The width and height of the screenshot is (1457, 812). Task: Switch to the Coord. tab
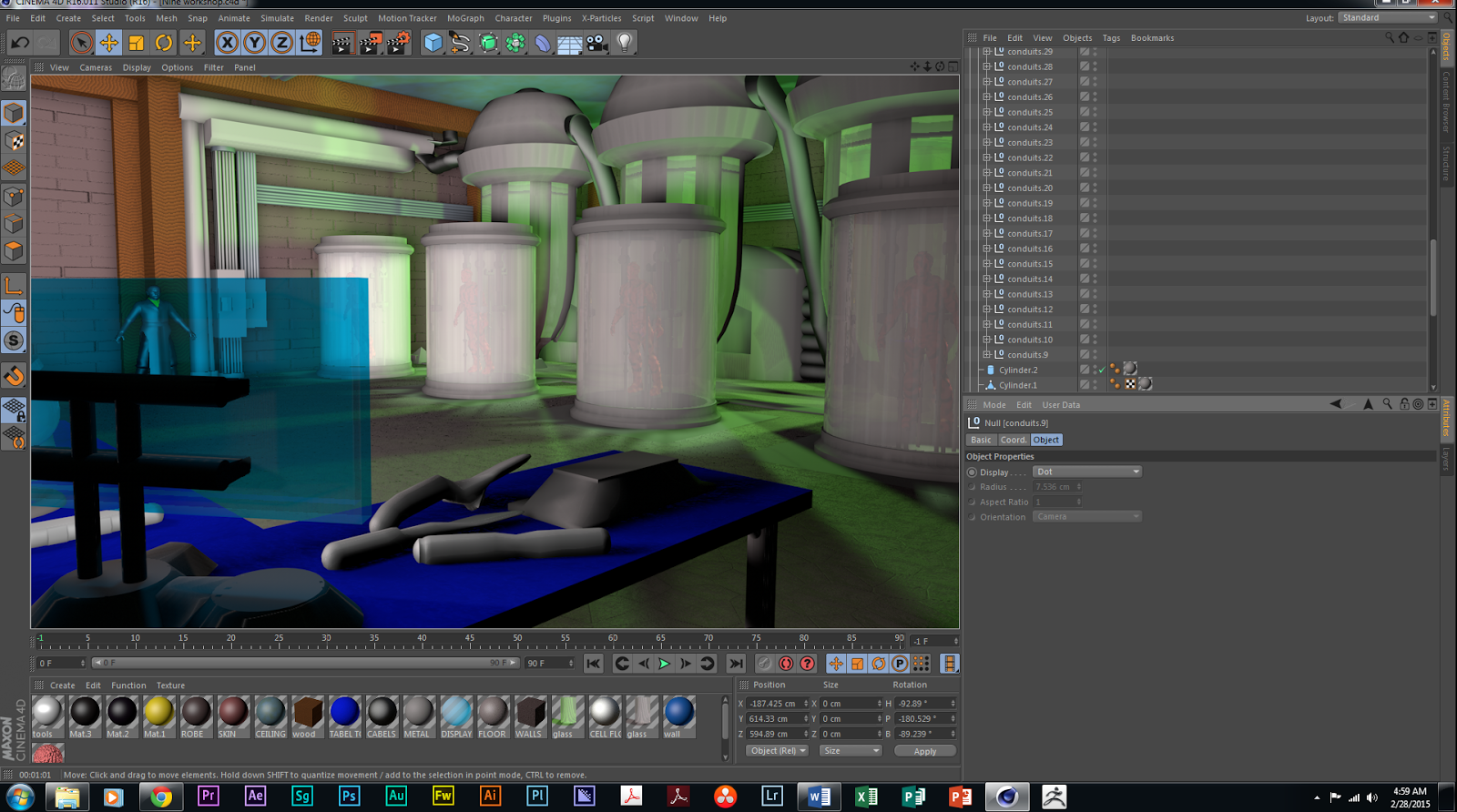[x=1013, y=440]
